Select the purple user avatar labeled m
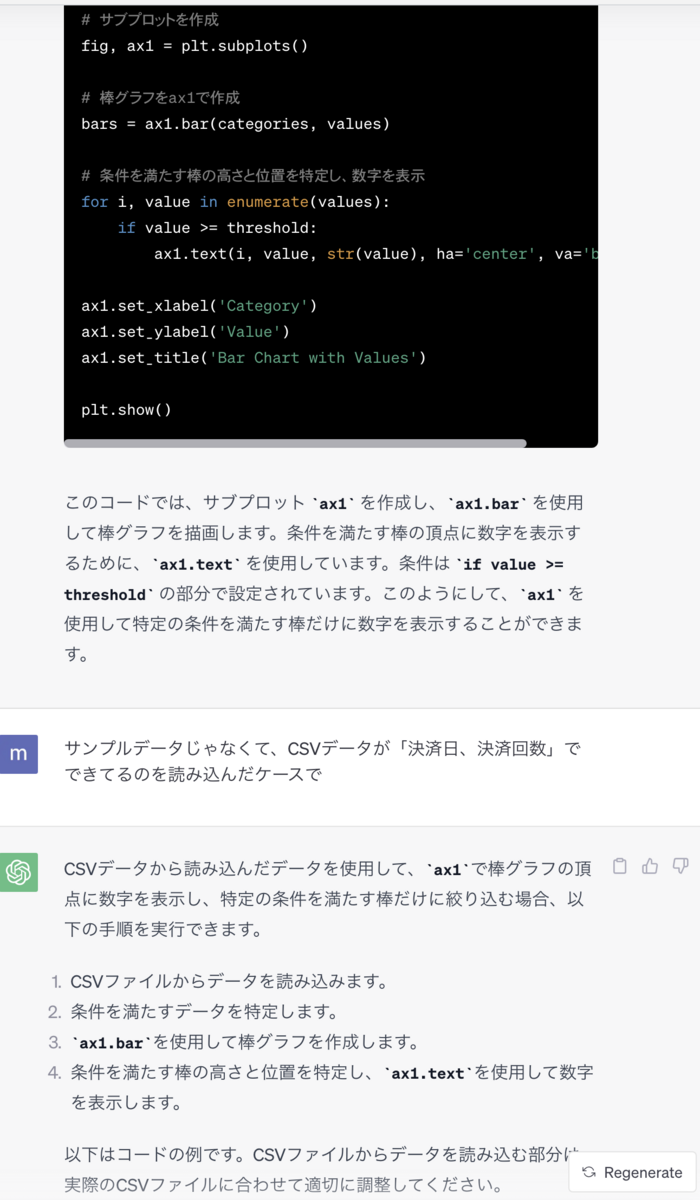The image size is (700, 1200). [20, 754]
